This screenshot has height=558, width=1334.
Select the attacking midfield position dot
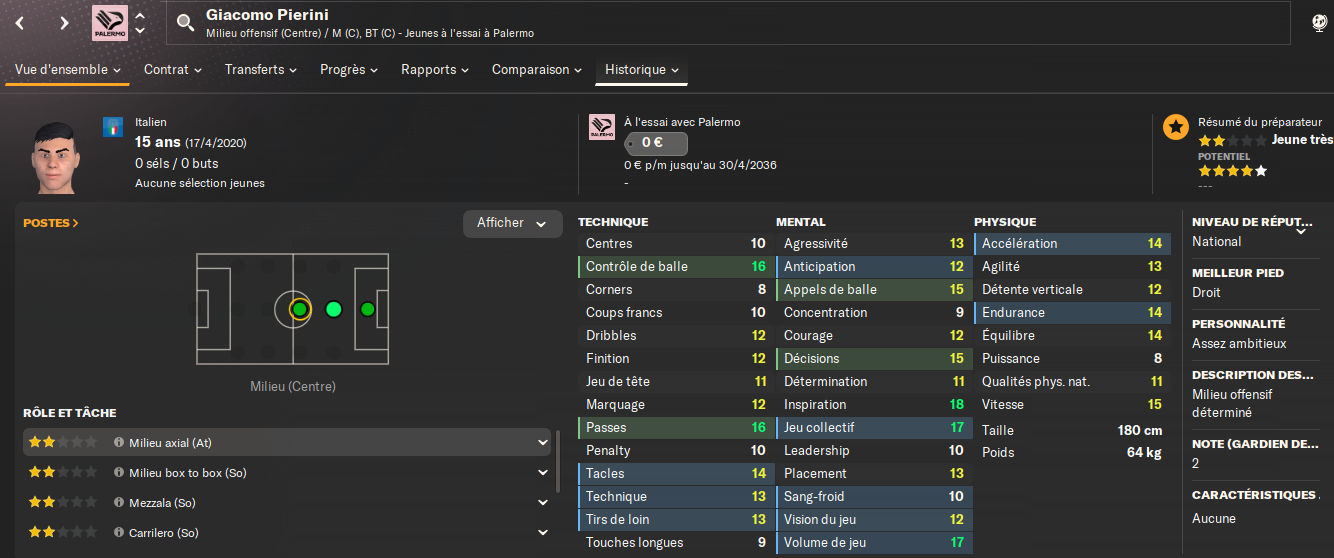click(x=334, y=309)
